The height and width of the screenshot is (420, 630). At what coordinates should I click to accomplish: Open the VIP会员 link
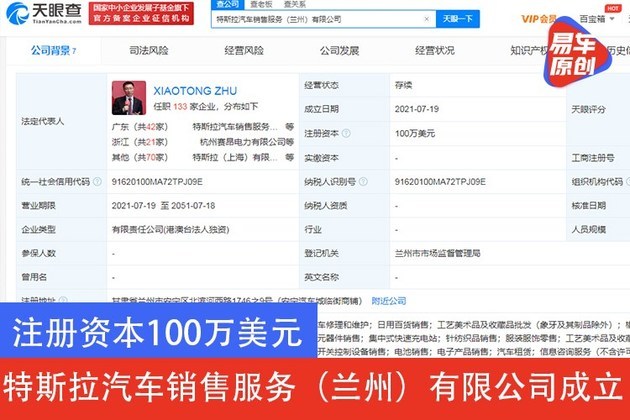(539, 19)
